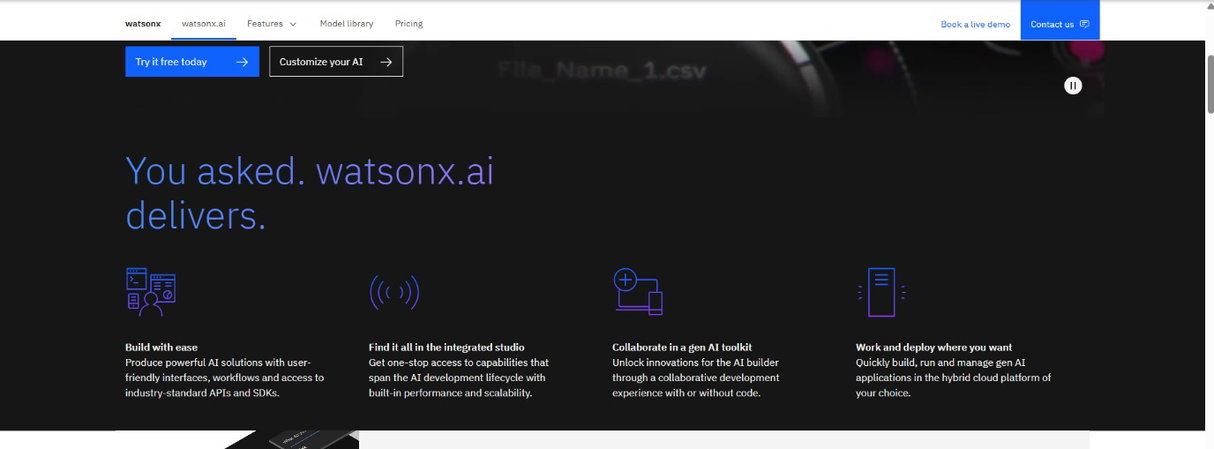This screenshot has width=1214, height=449.
Task: Click Book a live demo link
Action: tap(975, 24)
